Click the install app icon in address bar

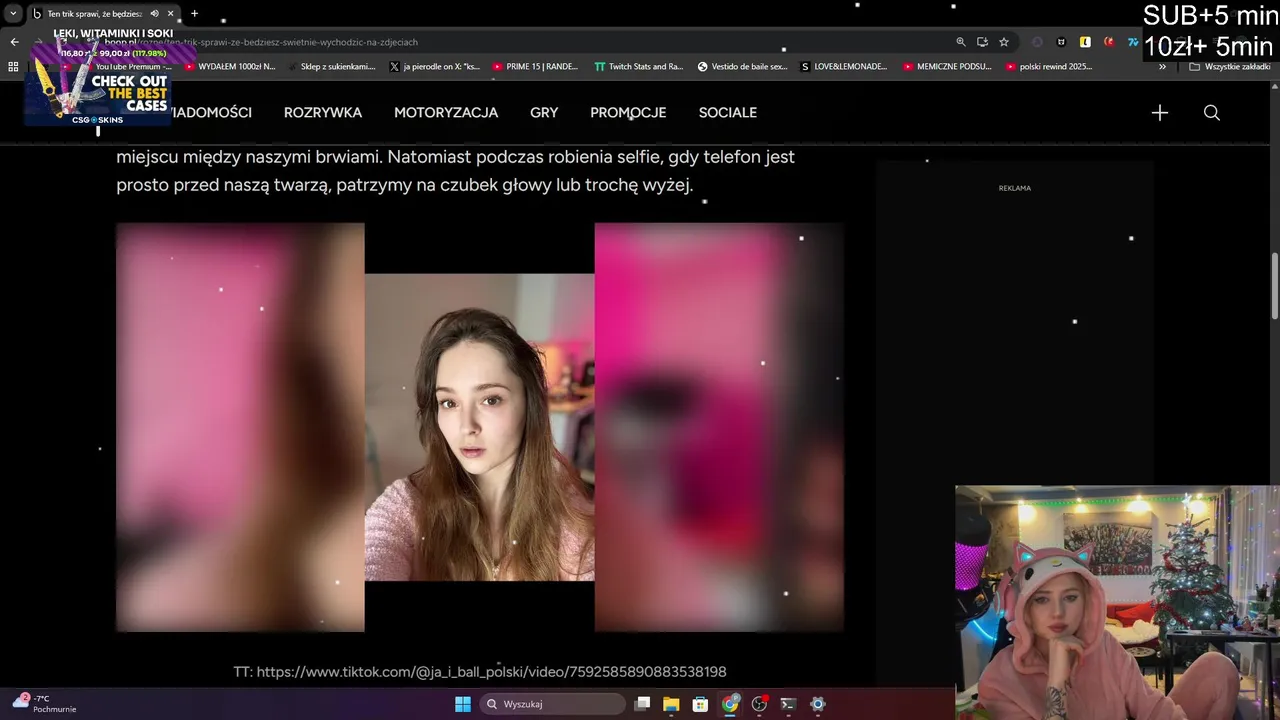coord(982,42)
